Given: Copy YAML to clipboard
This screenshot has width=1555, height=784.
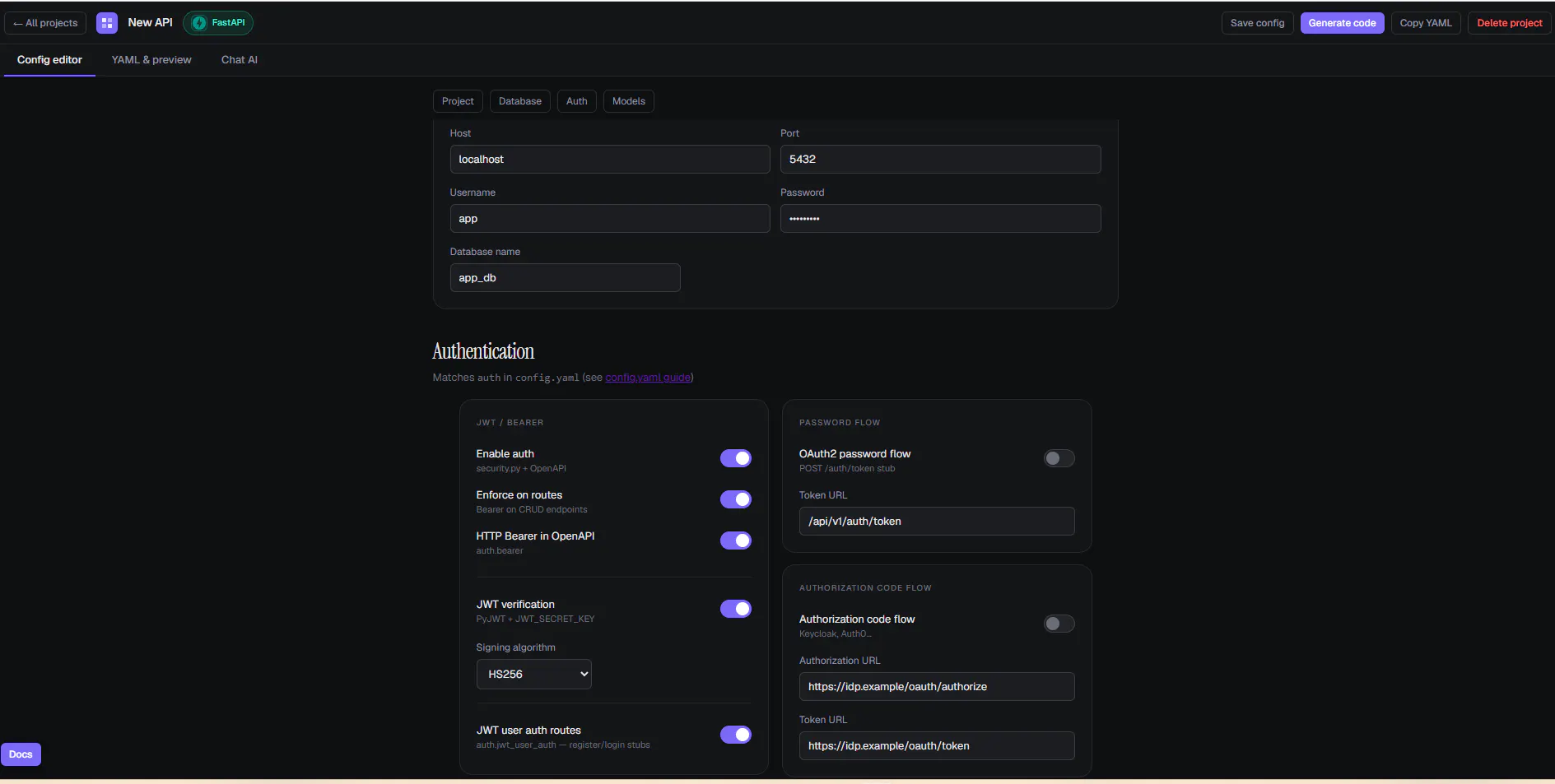Looking at the screenshot, I should click(1426, 23).
